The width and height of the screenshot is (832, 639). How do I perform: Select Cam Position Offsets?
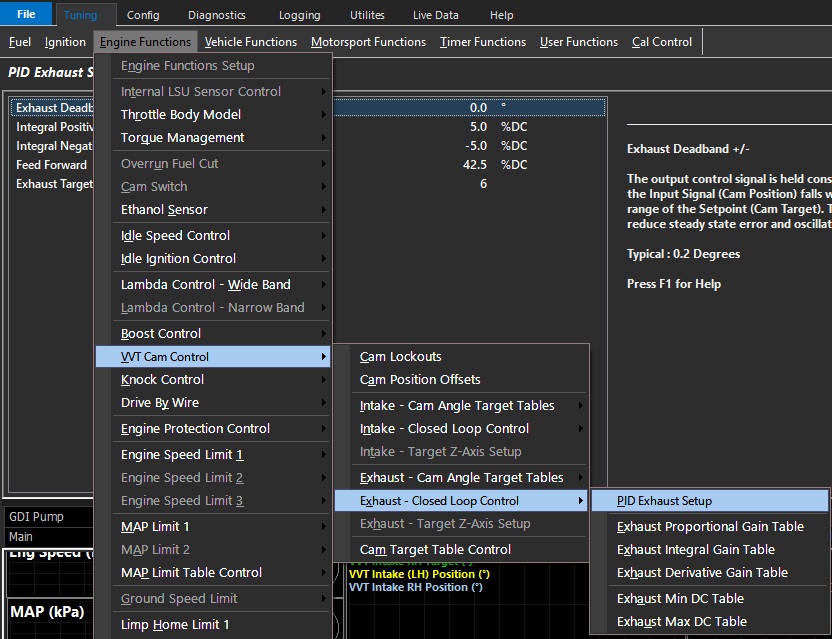pyautogui.click(x=462, y=379)
